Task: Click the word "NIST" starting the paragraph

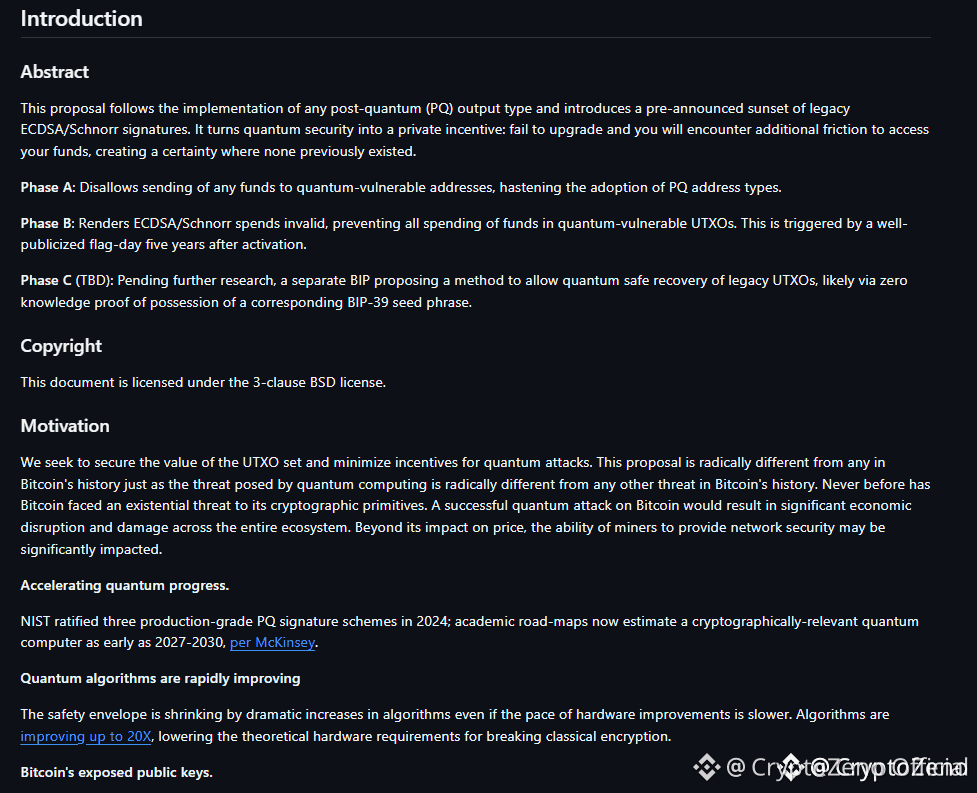Action: (x=36, y=622)
